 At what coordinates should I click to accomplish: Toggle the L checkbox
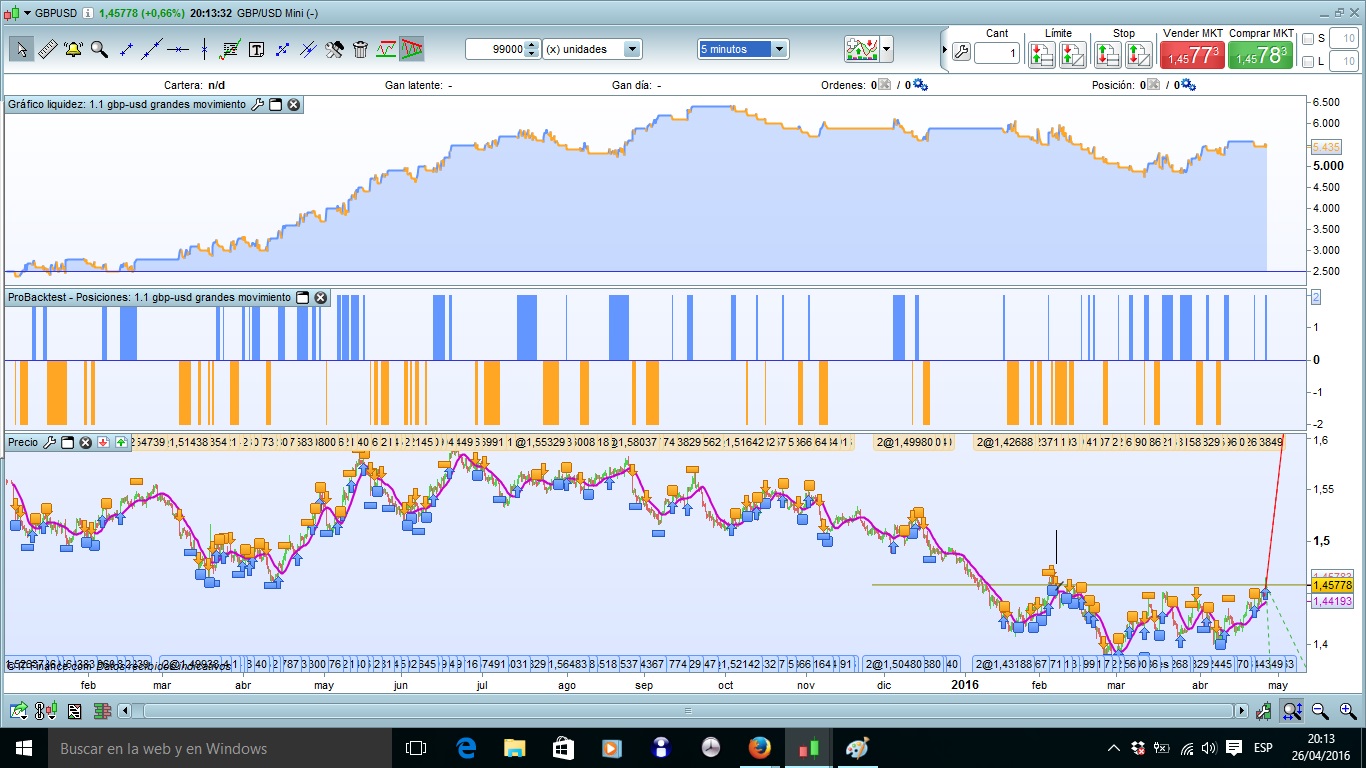[1308, 62]
